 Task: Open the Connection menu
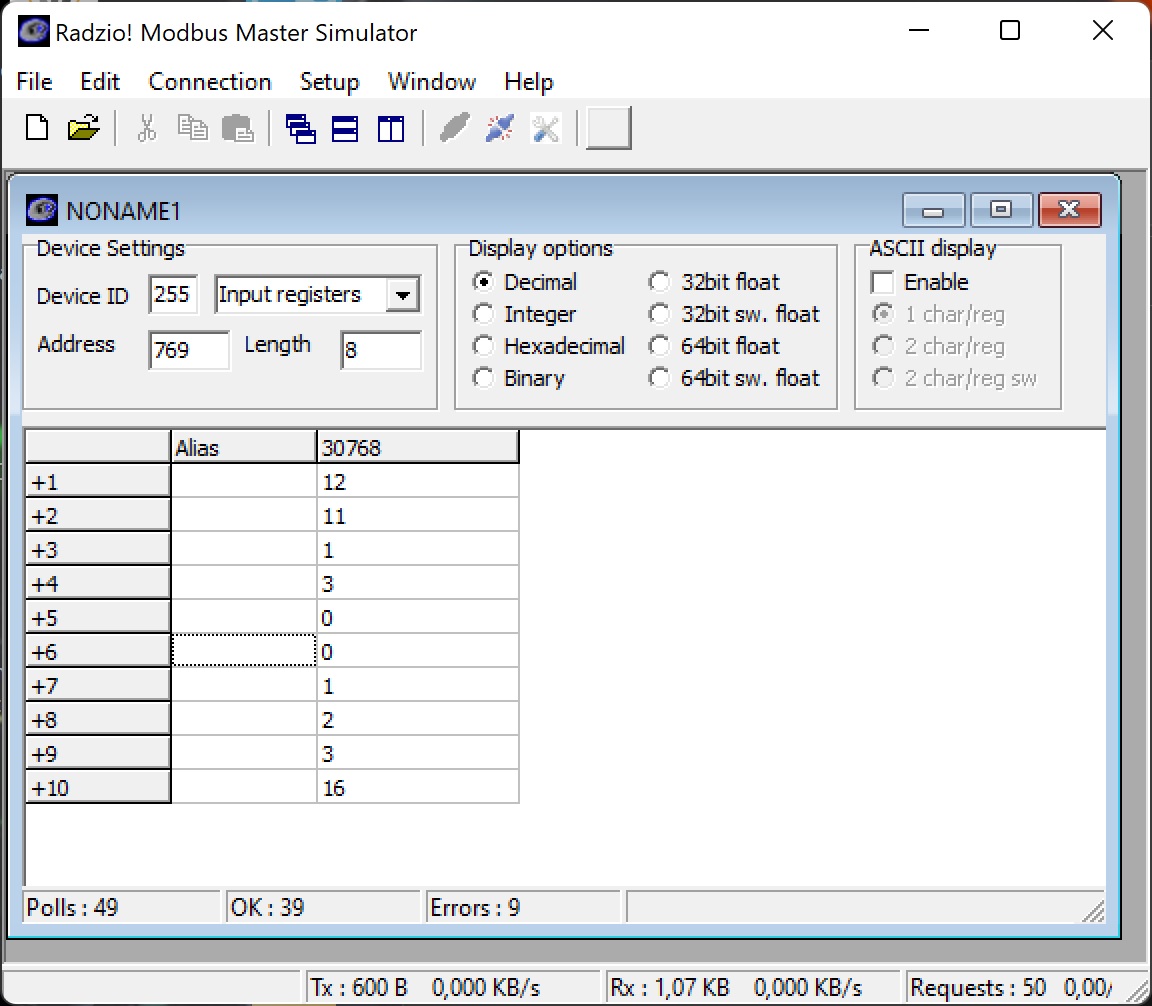coord(210,81)
